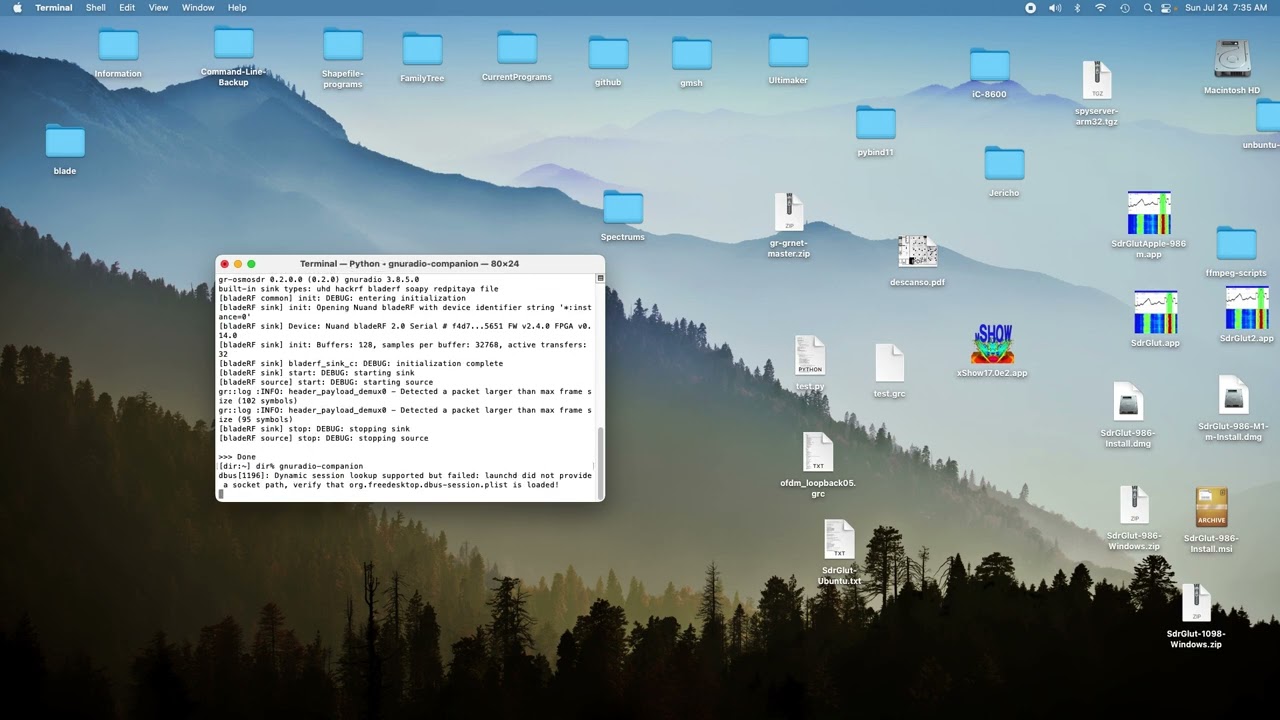This screenshot has width=1280, height=720.
Task: Launch xShow17.0e2.app
Action: coord(992,344)
